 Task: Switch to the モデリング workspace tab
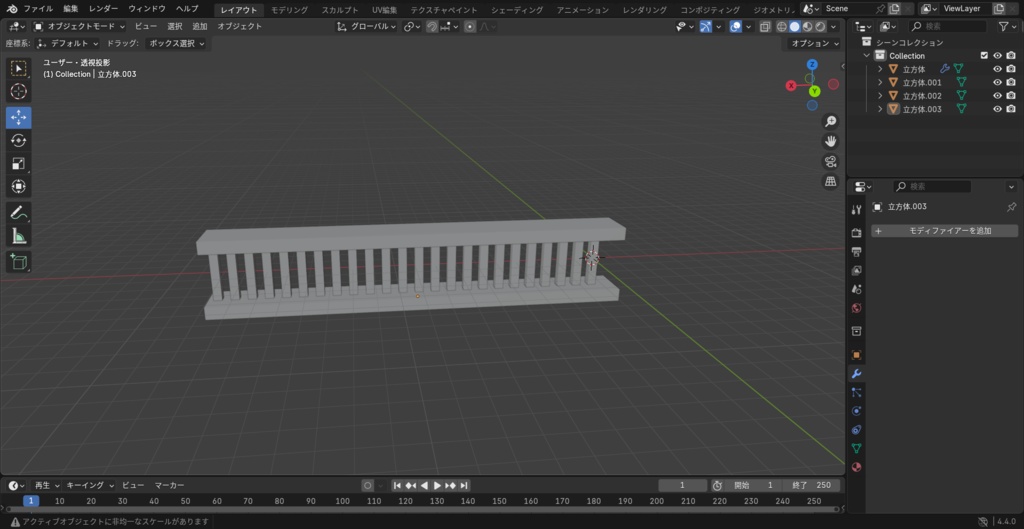coord(289,10)
